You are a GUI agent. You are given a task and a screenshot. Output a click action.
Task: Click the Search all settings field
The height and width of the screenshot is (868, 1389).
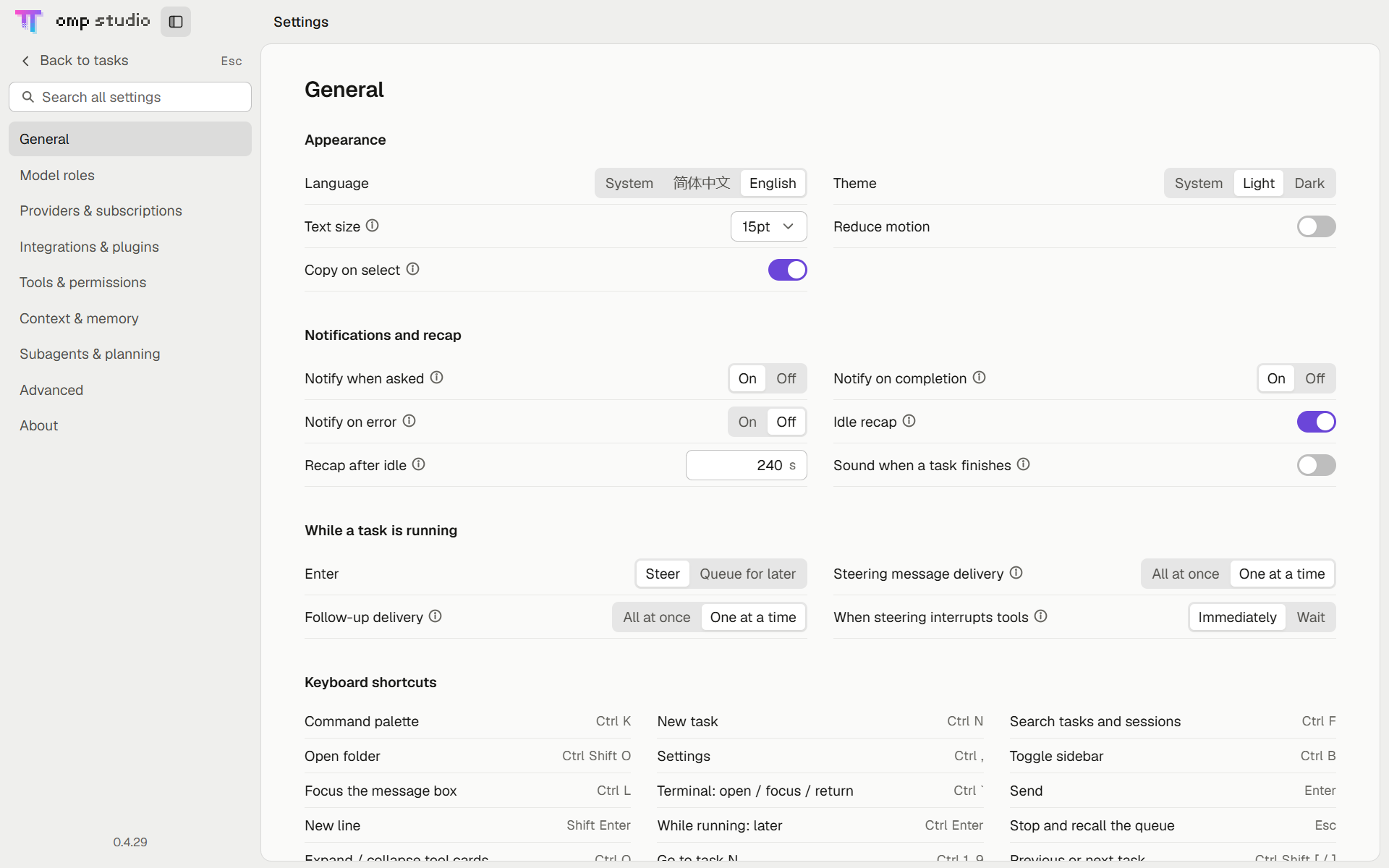click(x=130, y=97)
